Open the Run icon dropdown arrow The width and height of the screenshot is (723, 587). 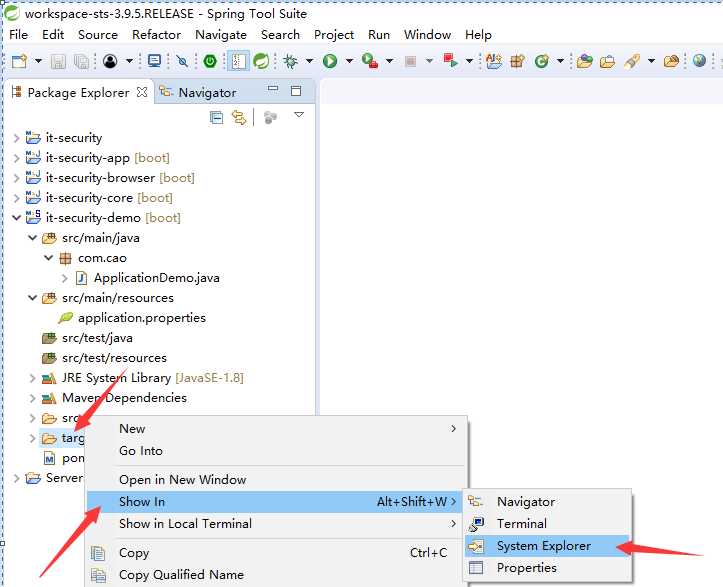pyautogui.click(x=349, y=61)
